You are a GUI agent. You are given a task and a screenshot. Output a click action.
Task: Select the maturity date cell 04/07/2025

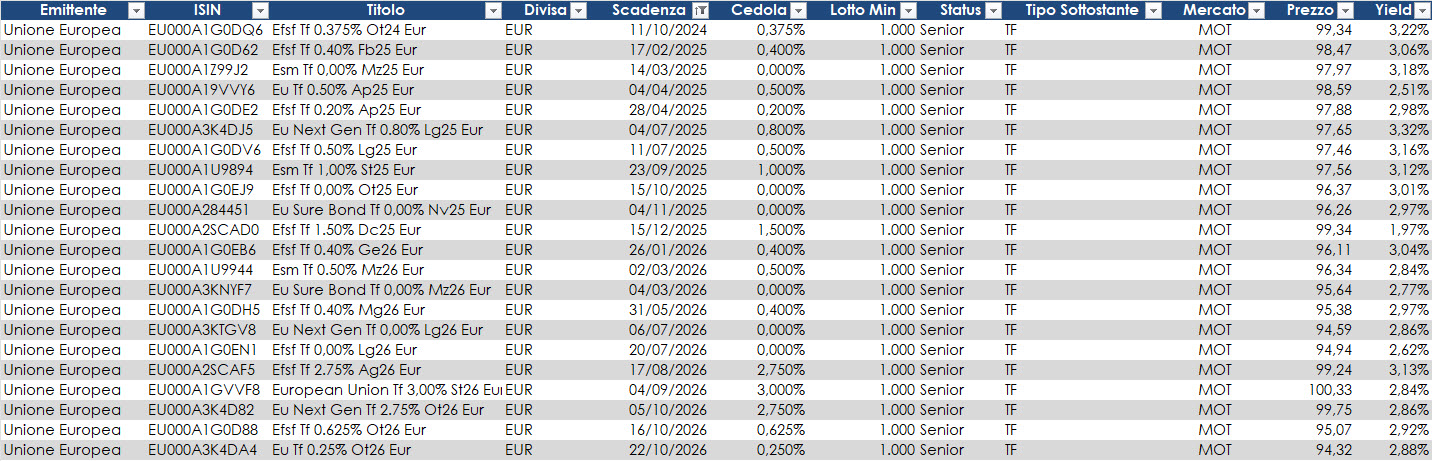click(x=667, y=130)
